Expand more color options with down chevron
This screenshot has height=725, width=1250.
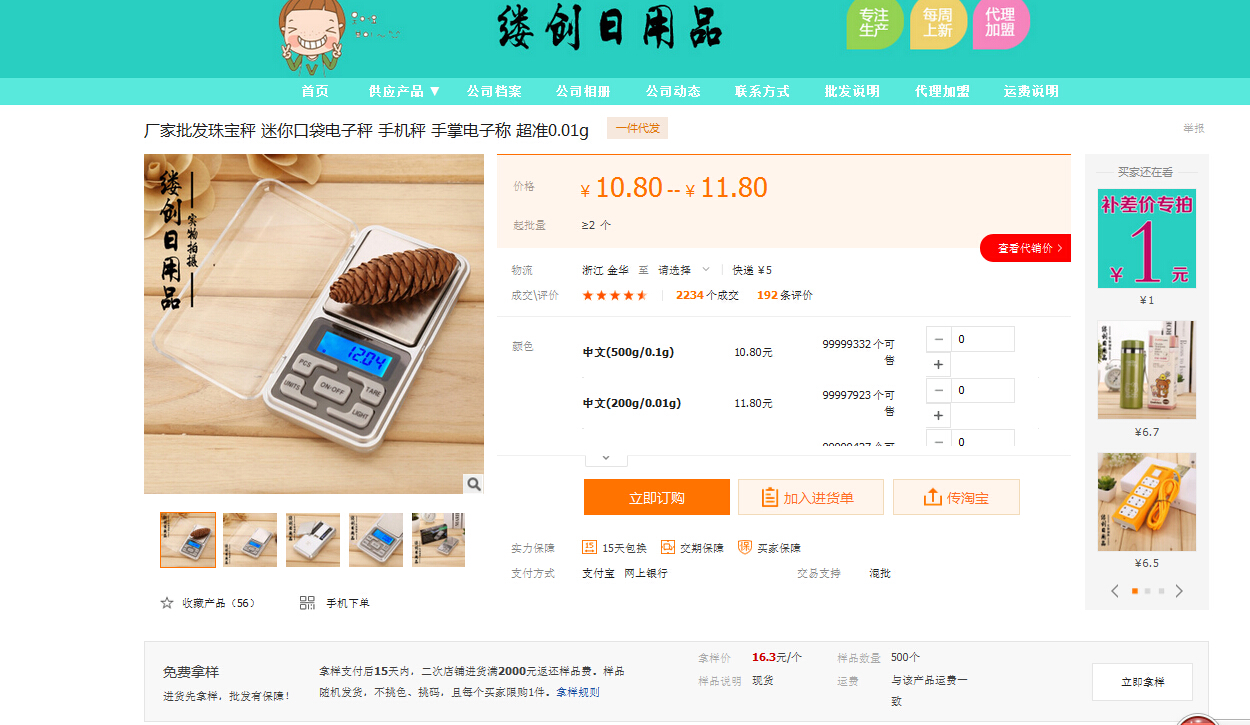tap(606, 457)
